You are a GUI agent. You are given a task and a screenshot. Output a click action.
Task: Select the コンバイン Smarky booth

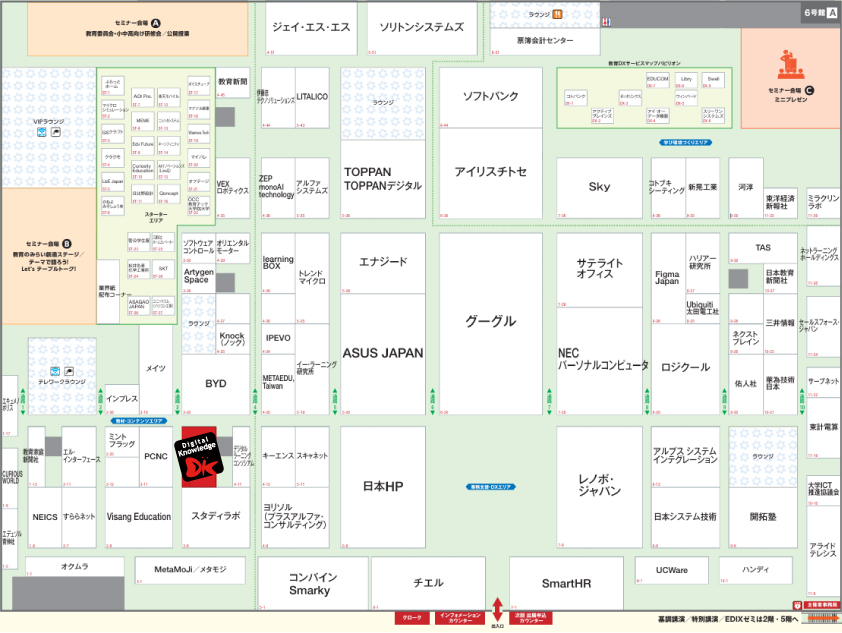313,583
